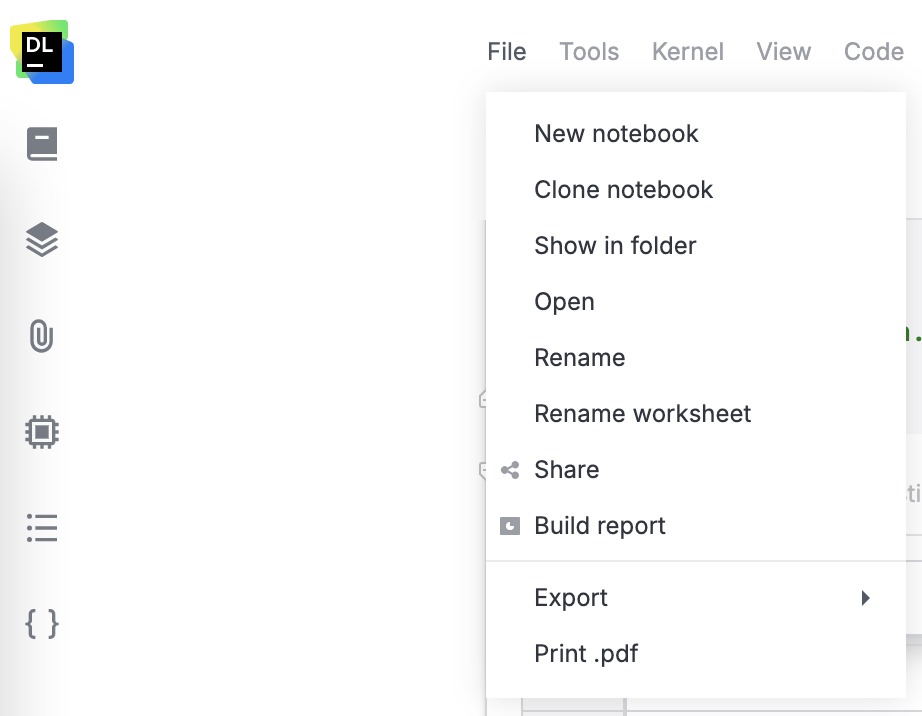
Task: Open the View menu
Action: (x=783, y=51)
